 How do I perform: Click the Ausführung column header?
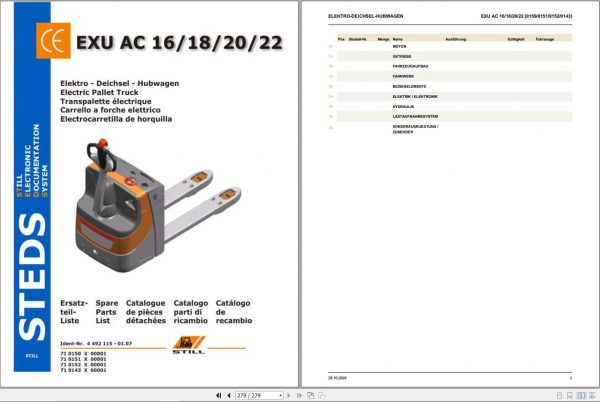[x=456, y=39]
